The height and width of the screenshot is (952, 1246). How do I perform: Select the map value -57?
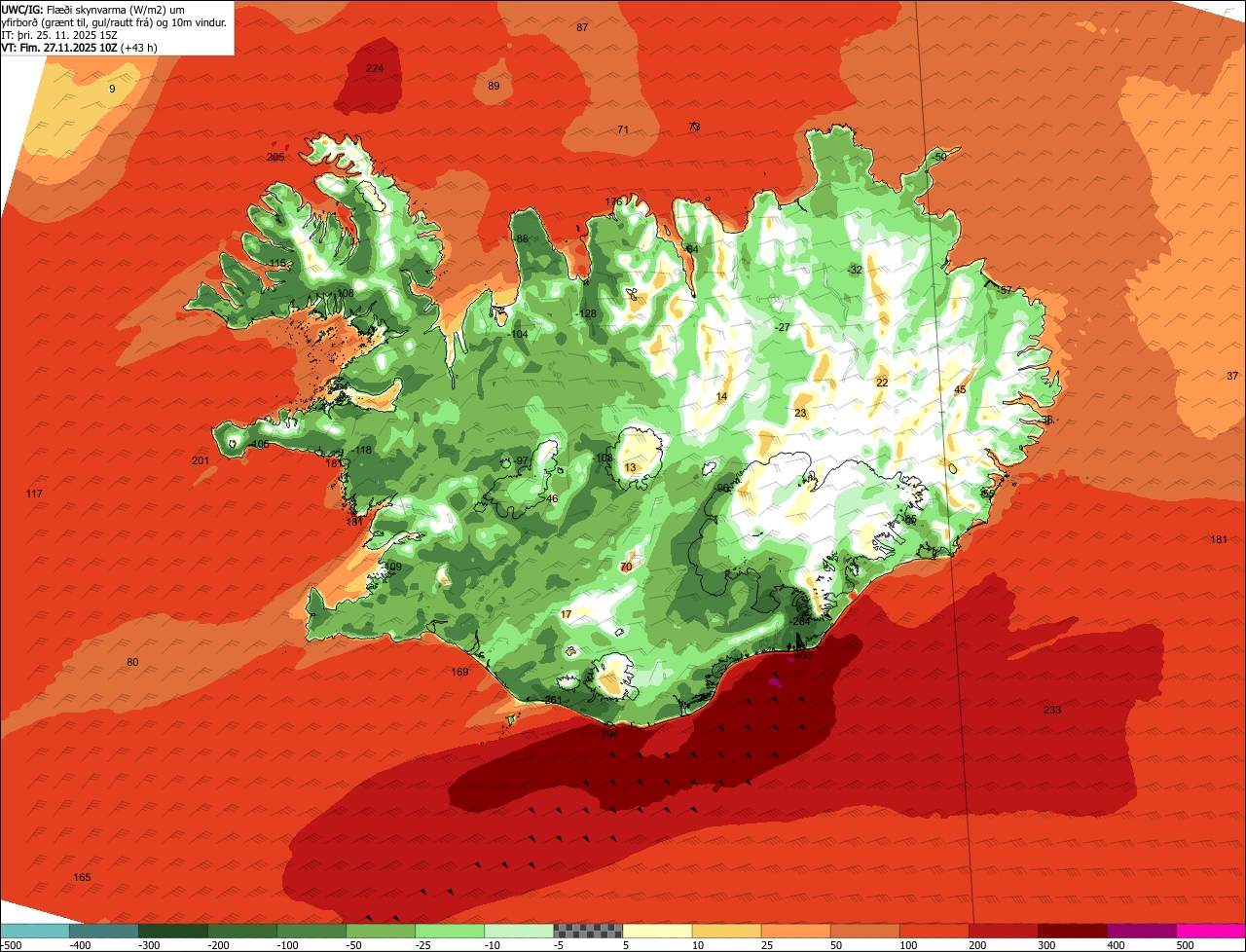pos(1005,290)
